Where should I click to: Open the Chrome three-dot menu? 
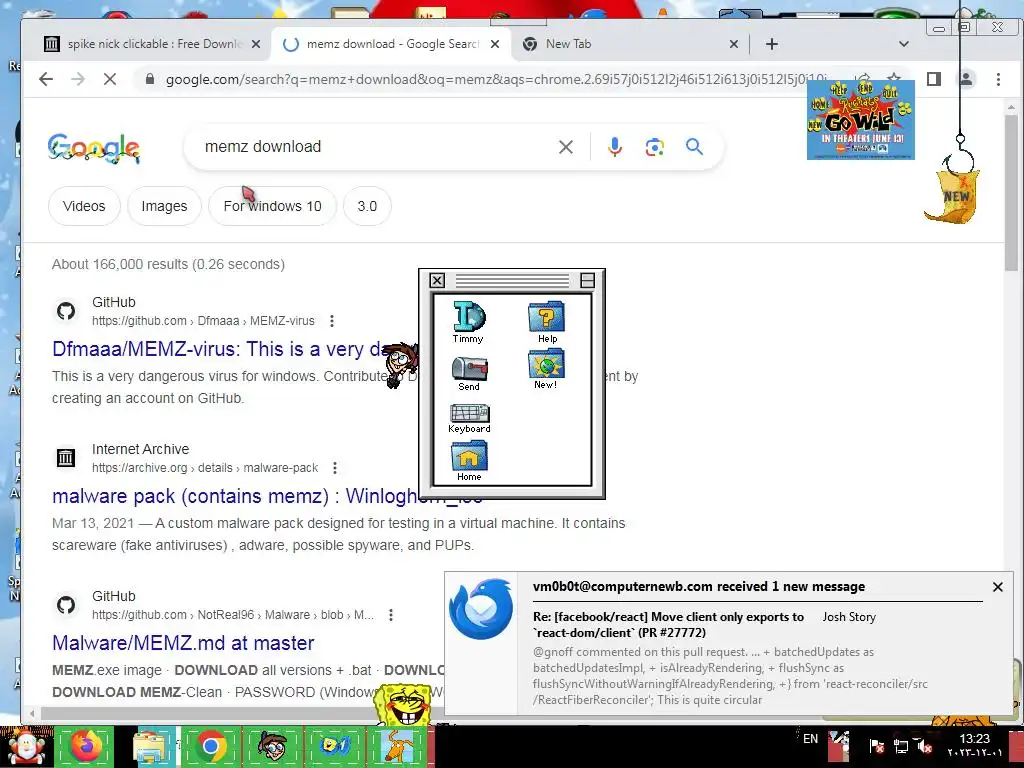pyautogui.click(x=998, y=79)
